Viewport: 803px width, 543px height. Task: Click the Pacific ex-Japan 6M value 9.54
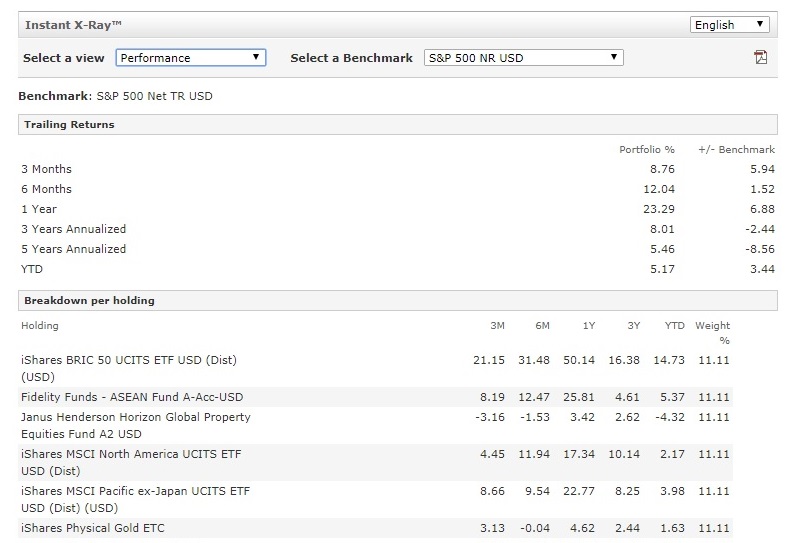click(x=537, y=491)
